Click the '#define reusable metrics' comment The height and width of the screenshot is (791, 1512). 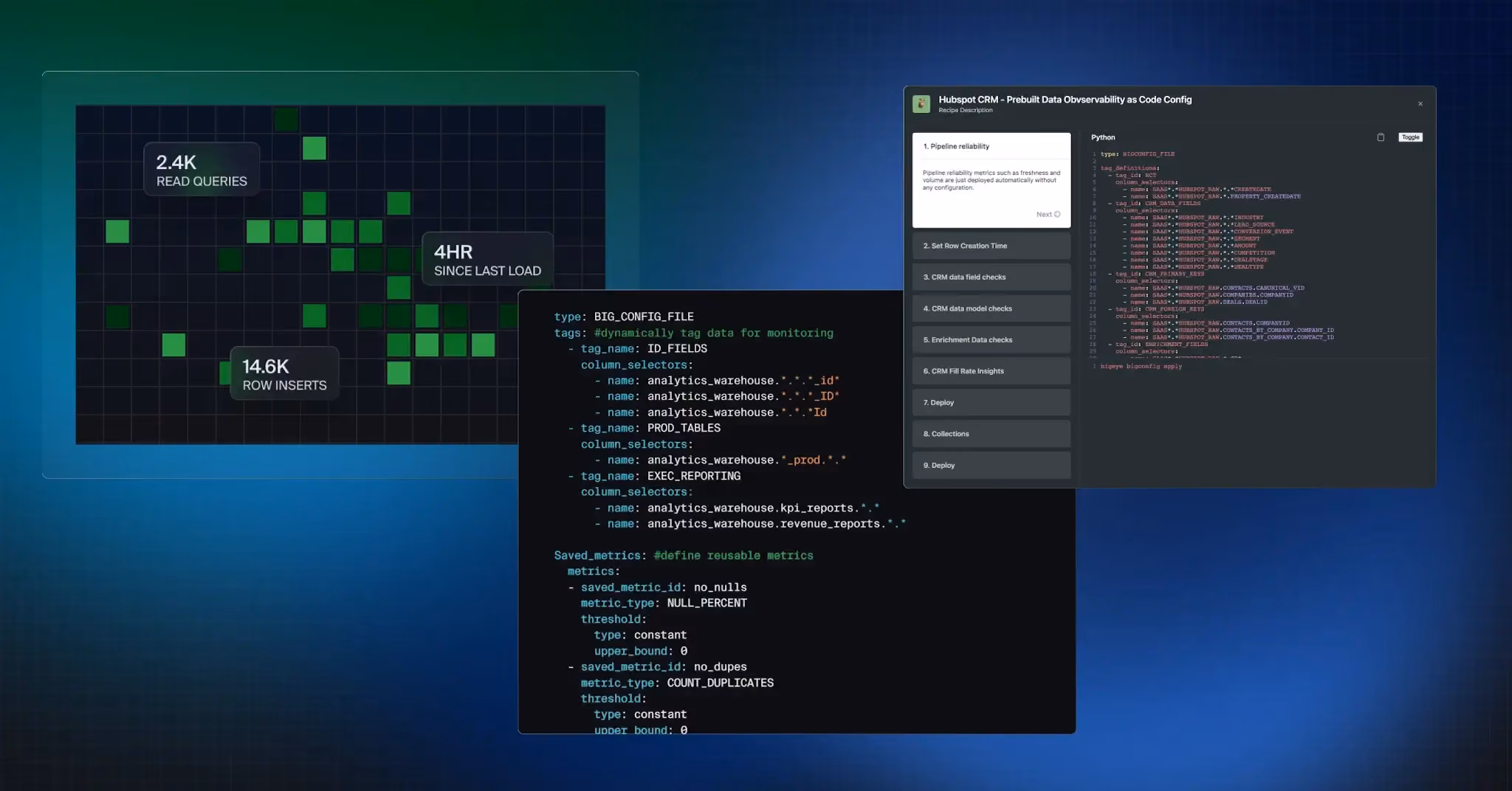733,556
